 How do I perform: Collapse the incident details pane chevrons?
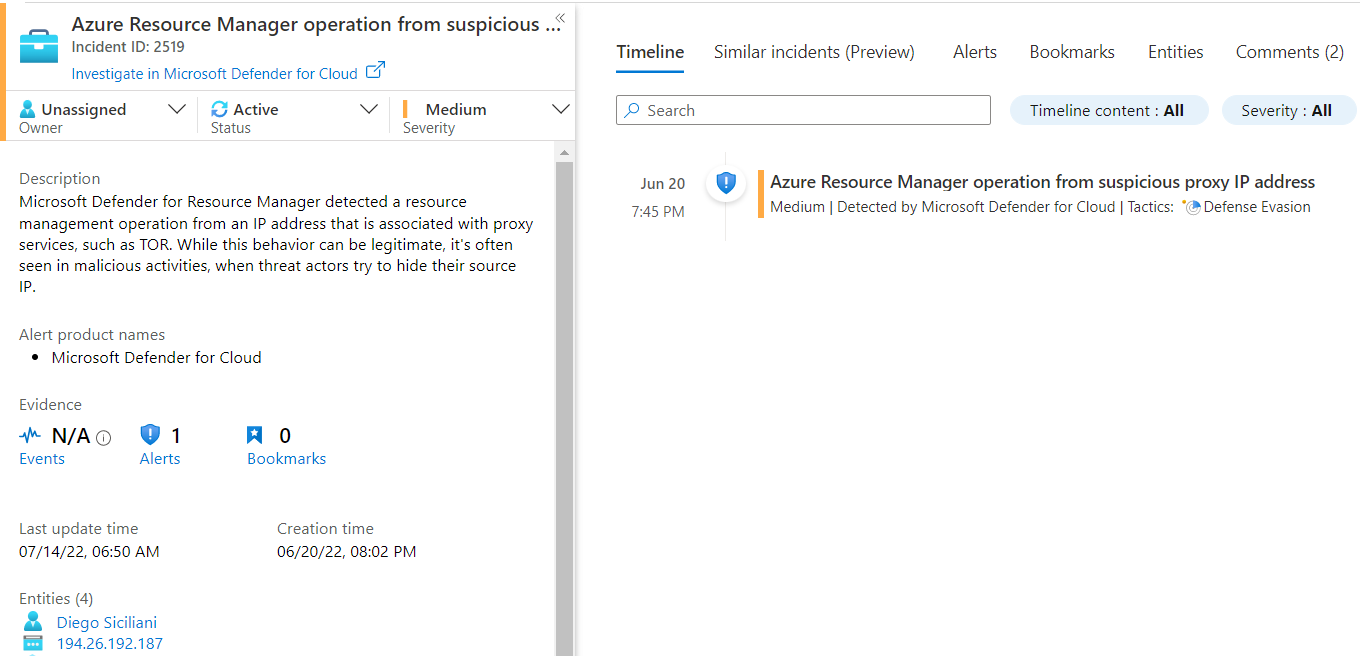pos(560,17)
